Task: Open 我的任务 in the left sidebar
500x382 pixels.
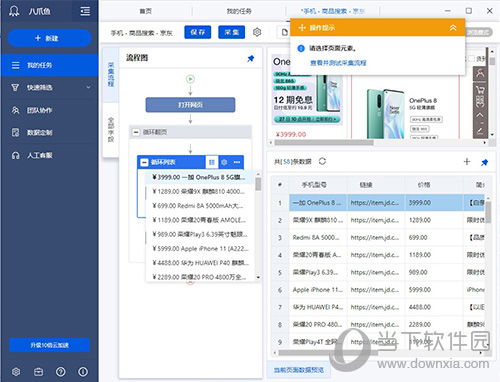Action: pyautogui.click(x=49, y=65)
